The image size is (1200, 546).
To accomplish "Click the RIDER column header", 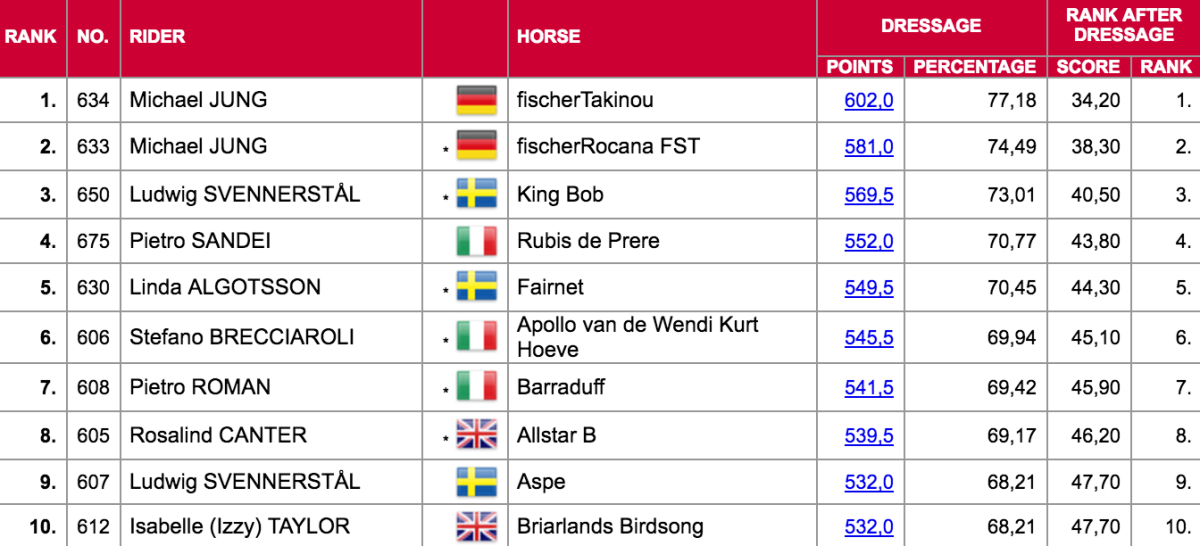I will coord(157,36).
